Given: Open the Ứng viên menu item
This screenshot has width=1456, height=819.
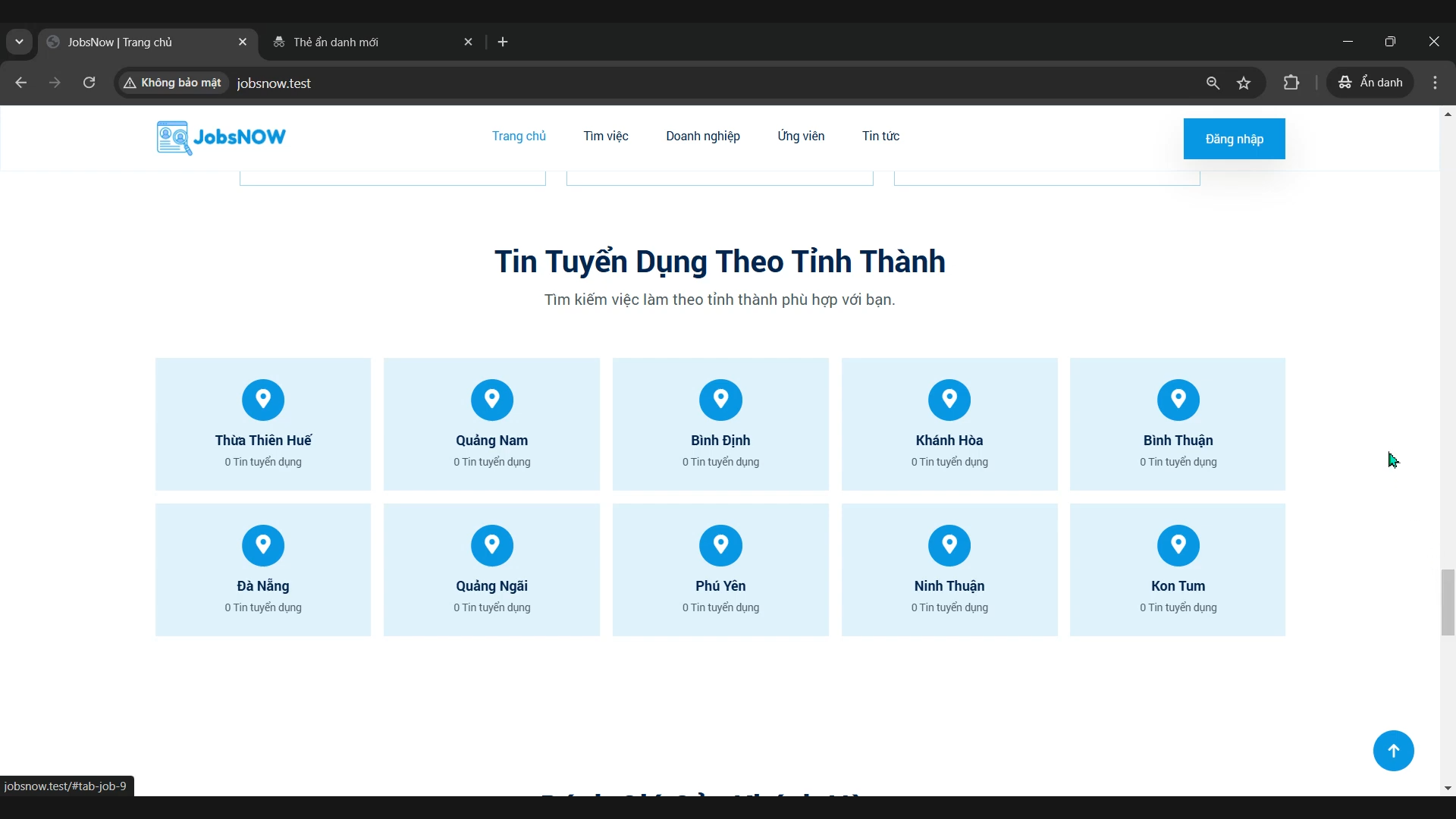Looking at the screenshot, I should [801, 136].
